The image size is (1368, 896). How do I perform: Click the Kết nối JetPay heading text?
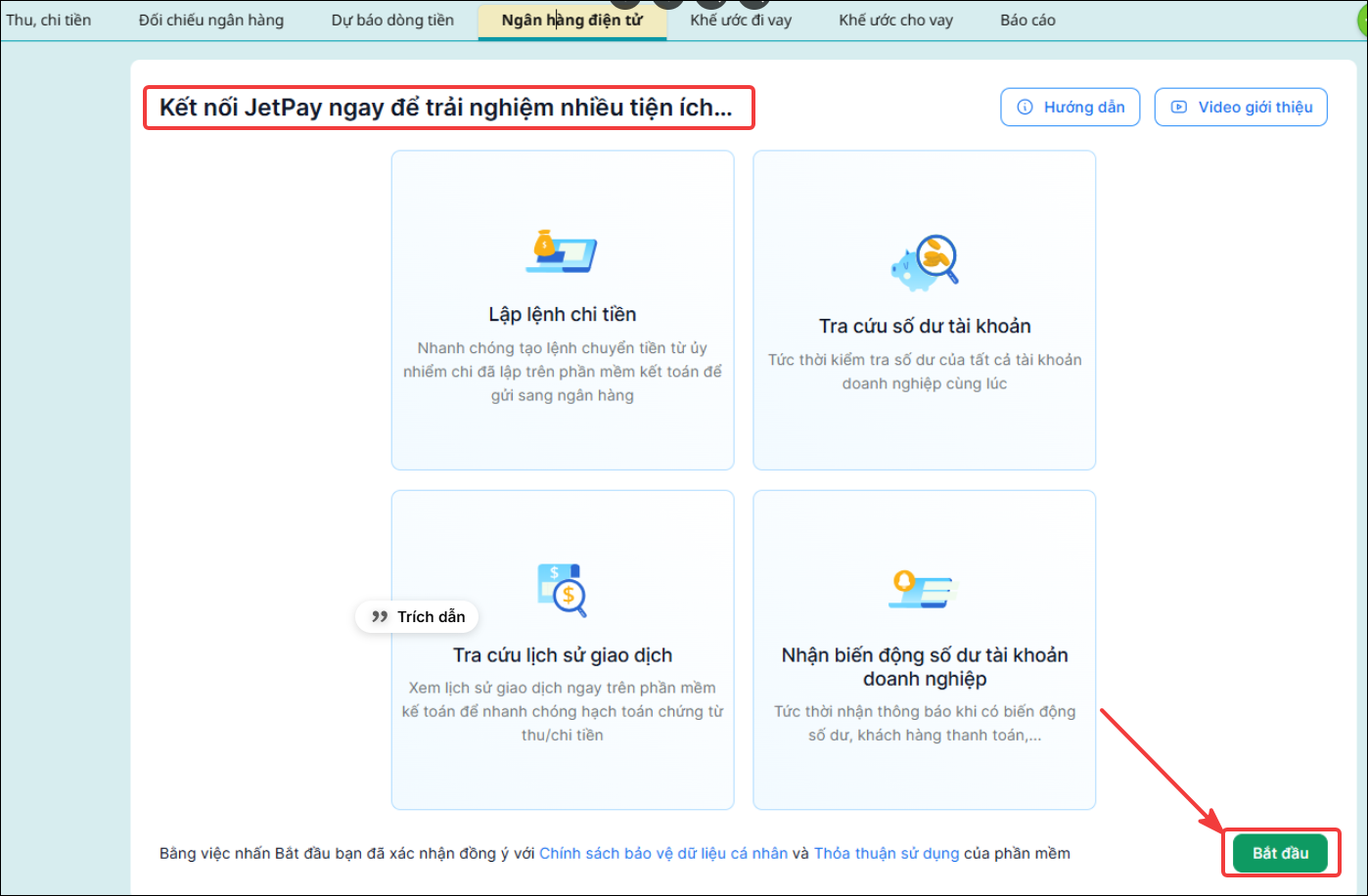click(x=446, y=108)
